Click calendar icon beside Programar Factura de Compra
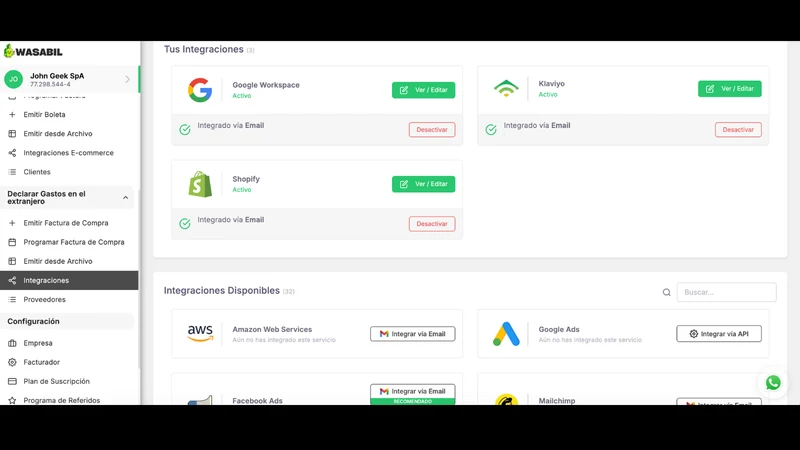 12,242
